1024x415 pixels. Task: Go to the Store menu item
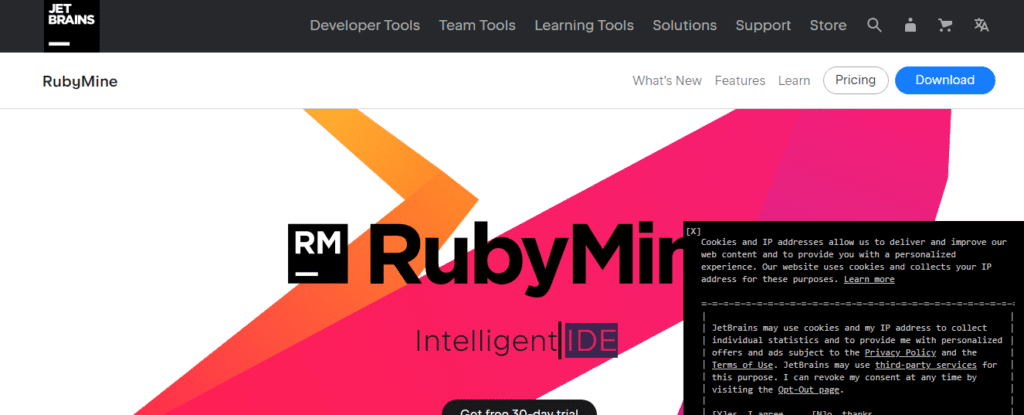pyautogui.click(x=828, y=25)
